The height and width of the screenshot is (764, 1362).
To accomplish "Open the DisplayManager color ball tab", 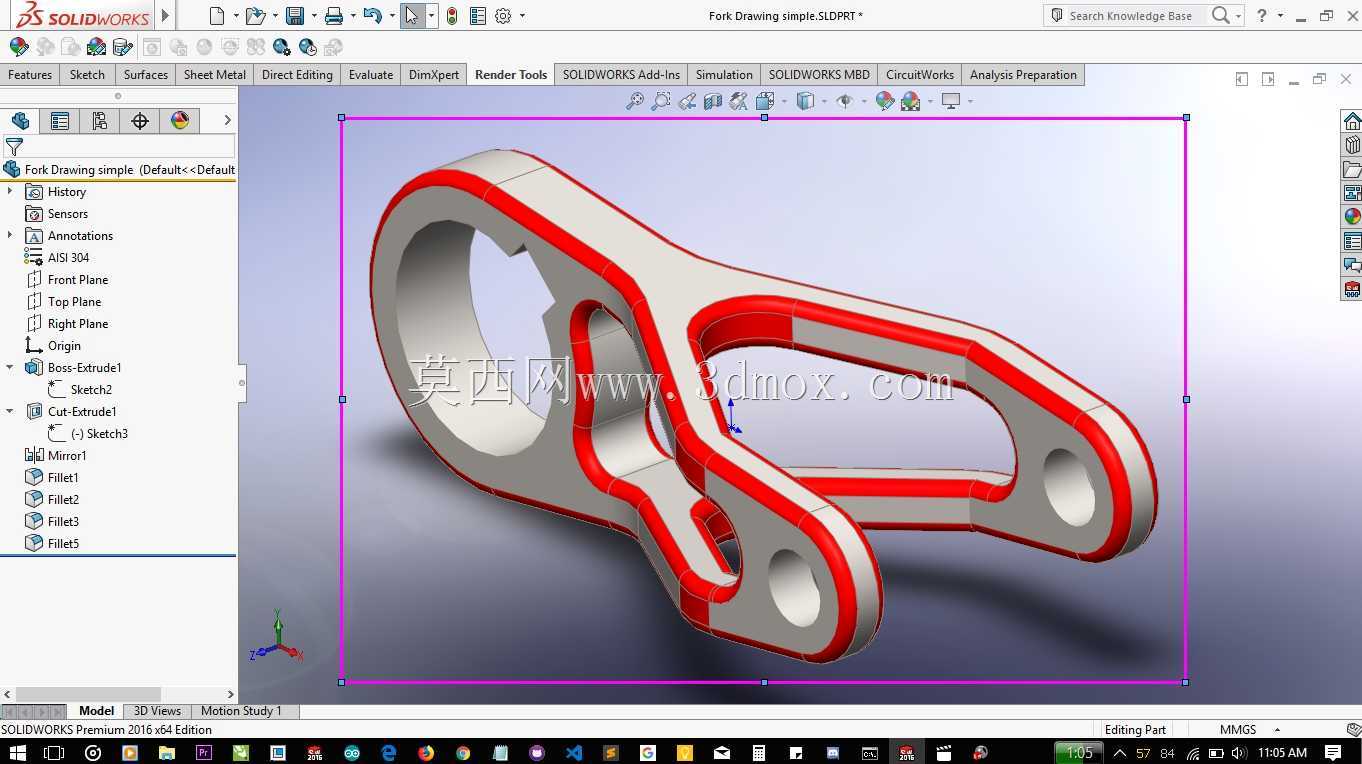I will tap(180, 121).
